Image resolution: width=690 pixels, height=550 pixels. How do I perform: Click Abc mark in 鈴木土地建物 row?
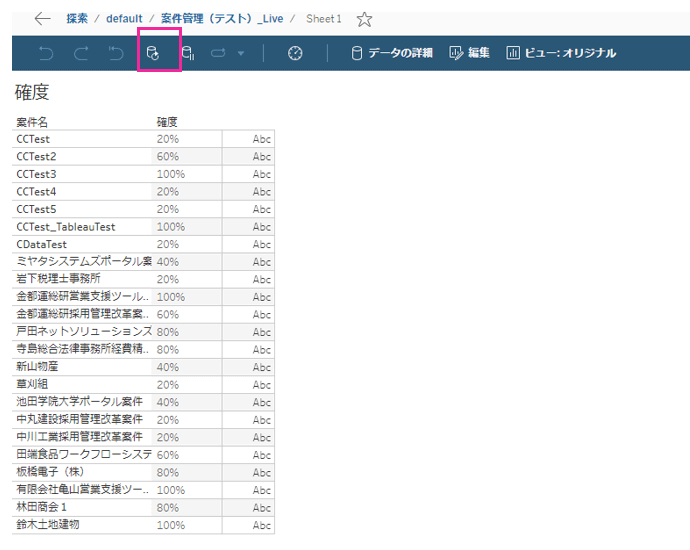click(261, 525)
